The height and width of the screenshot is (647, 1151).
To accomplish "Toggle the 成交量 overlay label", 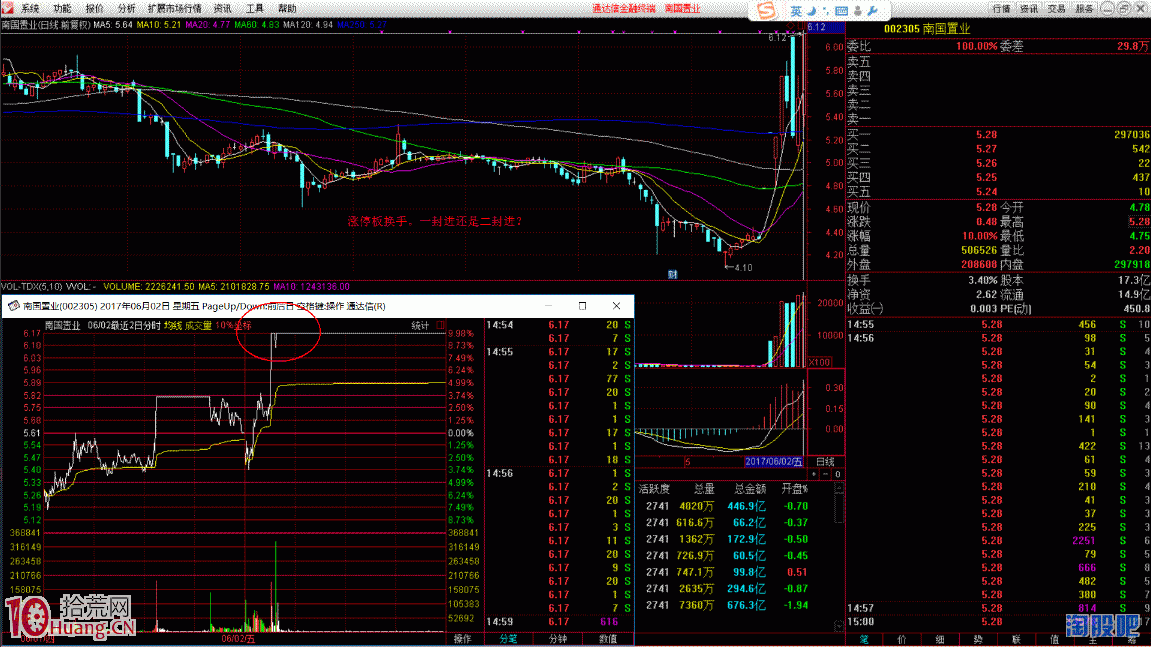I will [196, 326].
